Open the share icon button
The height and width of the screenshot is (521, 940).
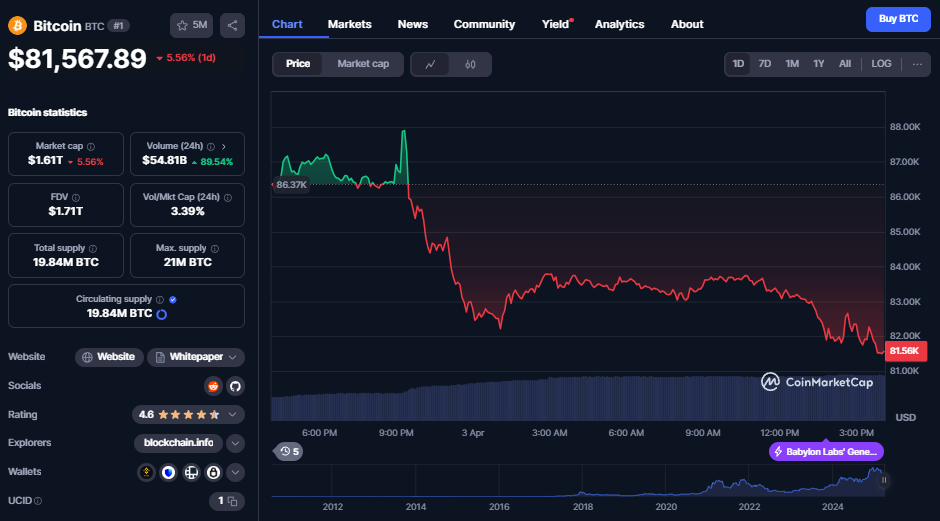(233, 25)
